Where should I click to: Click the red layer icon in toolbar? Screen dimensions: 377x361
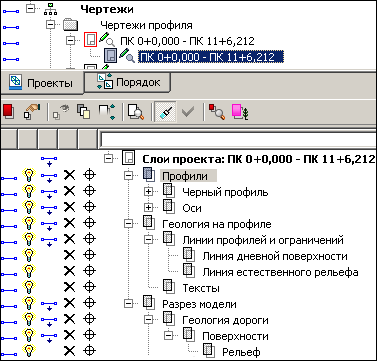pos(8,112)
